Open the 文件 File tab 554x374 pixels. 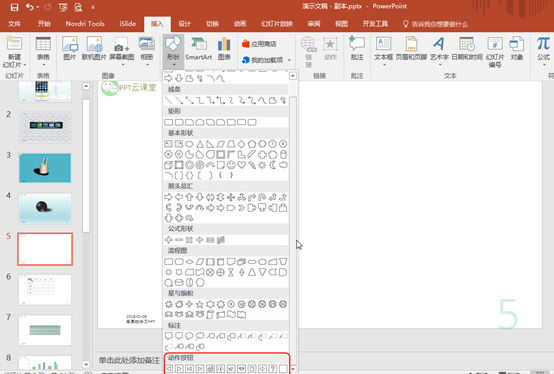[x=14, y=24]
